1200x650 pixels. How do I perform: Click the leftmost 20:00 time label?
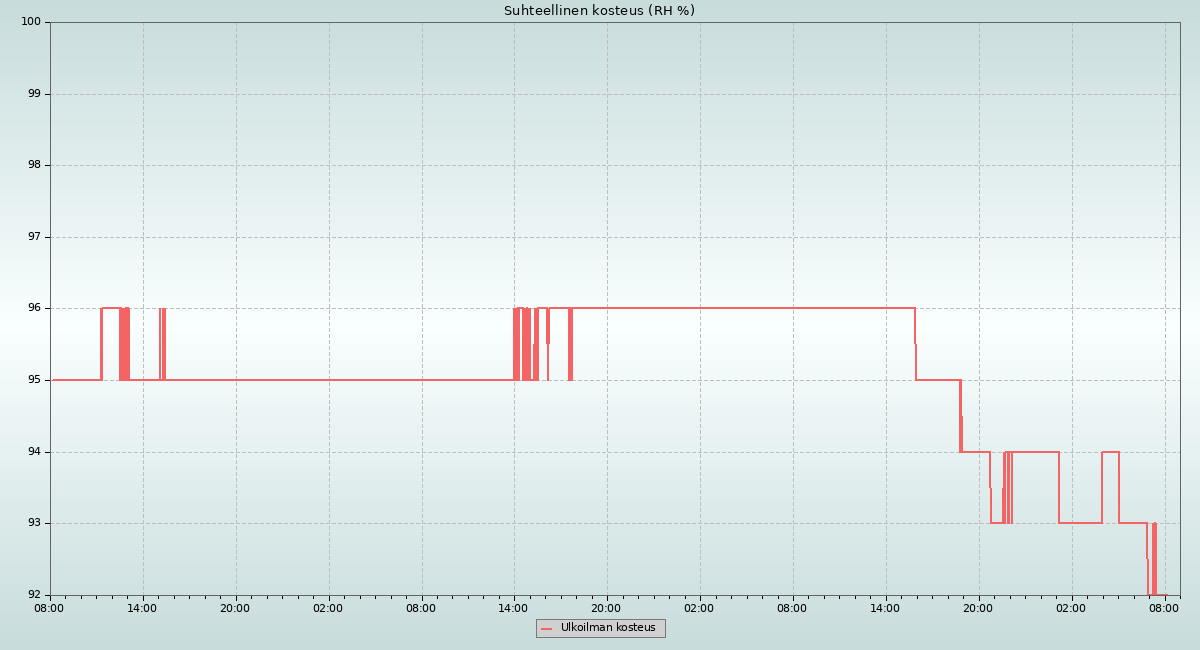click(x=235, y=608)
